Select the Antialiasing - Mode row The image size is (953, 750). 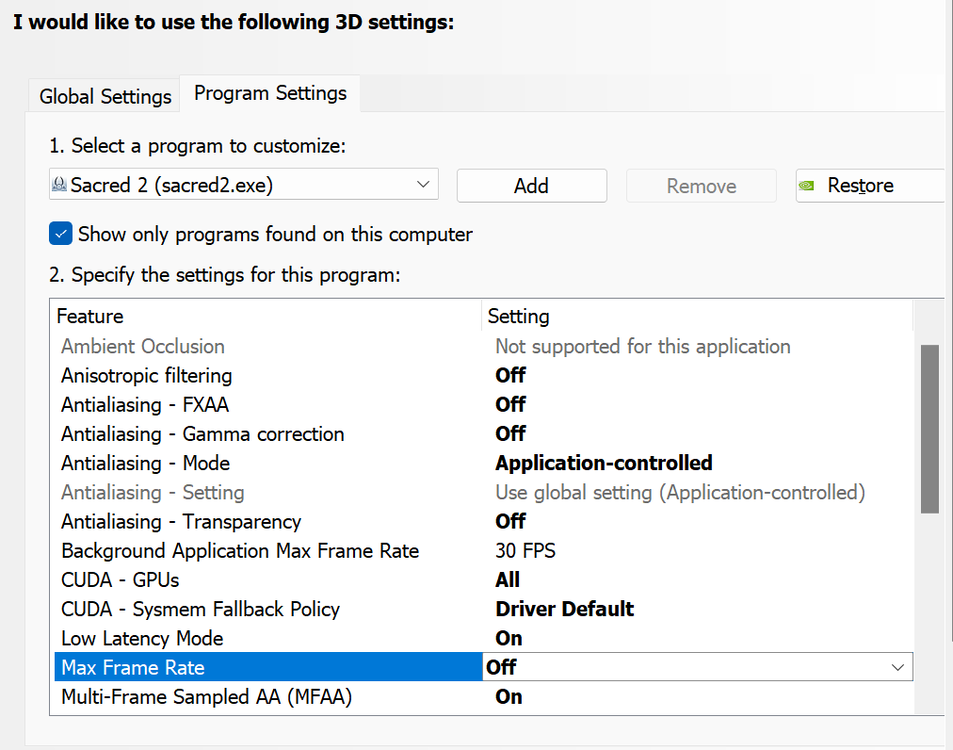(483, 463)
